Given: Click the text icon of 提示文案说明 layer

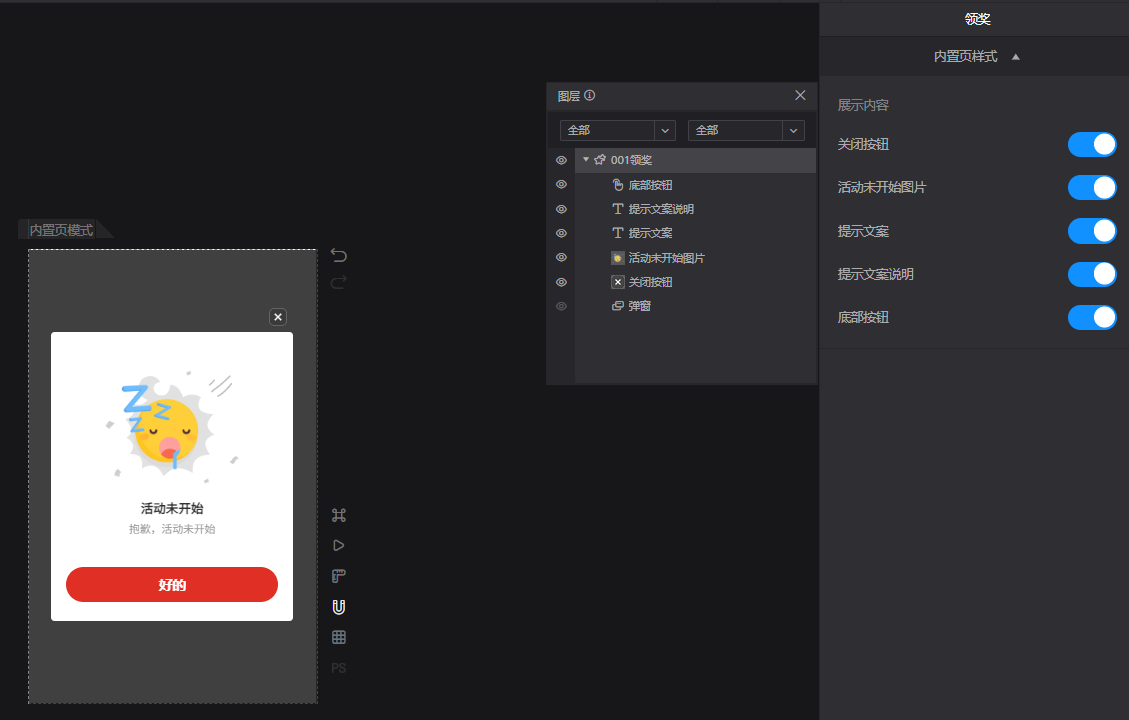Looking at the screenshot, I should pyautogui.click(x=618, y=209).
